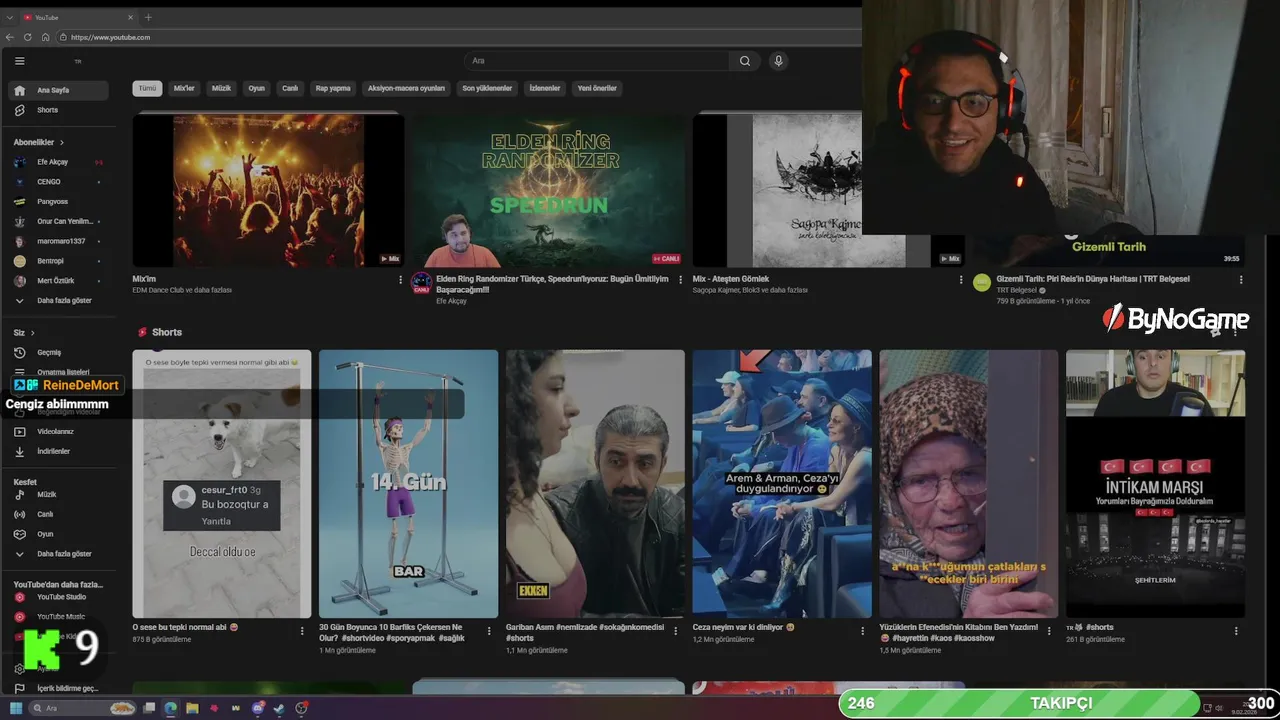Viewport: 1280px width, 720px height.
Task: Open Arem & Arman Ceza short
Action: 782,483
